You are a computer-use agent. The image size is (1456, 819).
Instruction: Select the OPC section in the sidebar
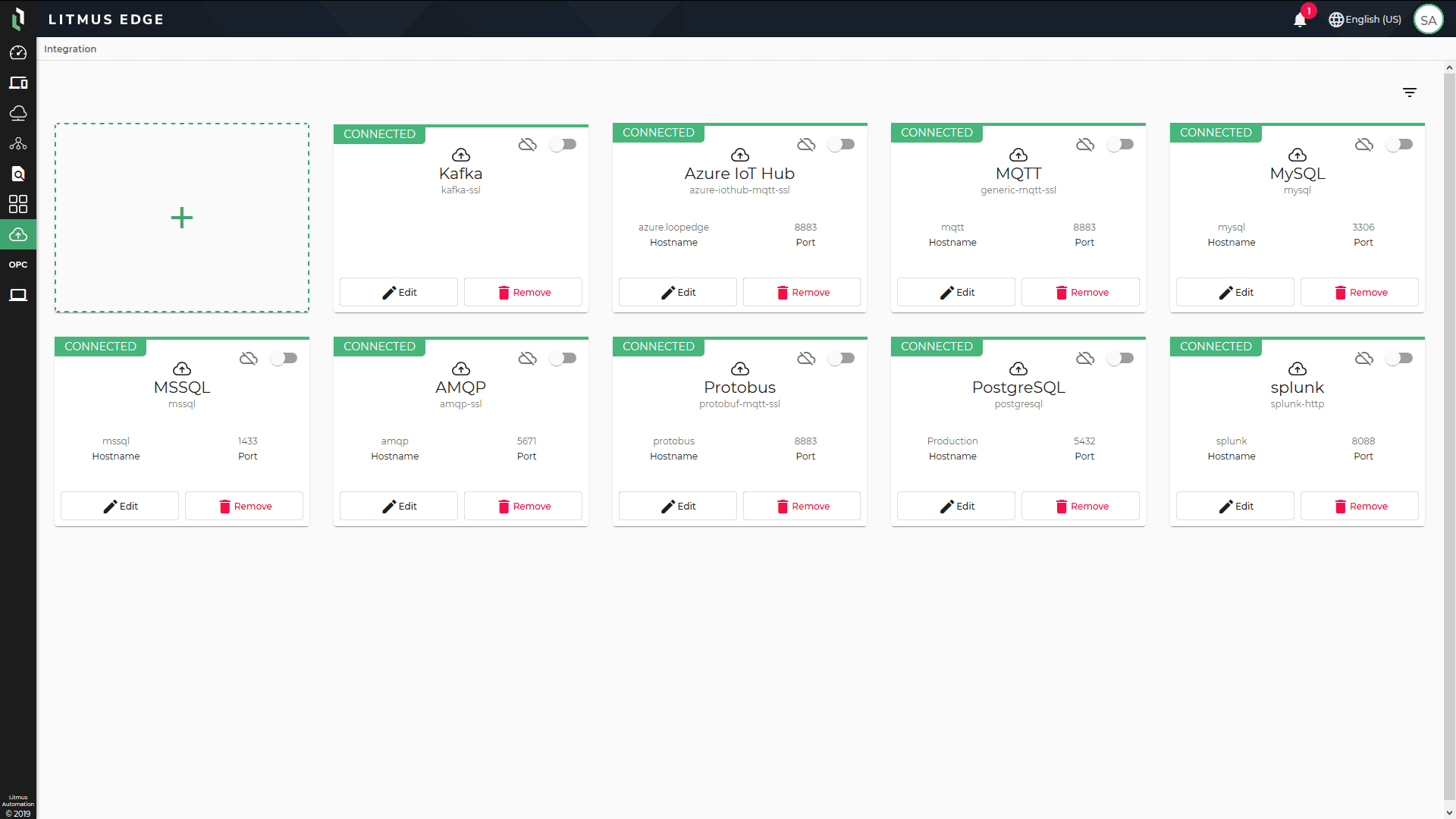tap(18, 264)
